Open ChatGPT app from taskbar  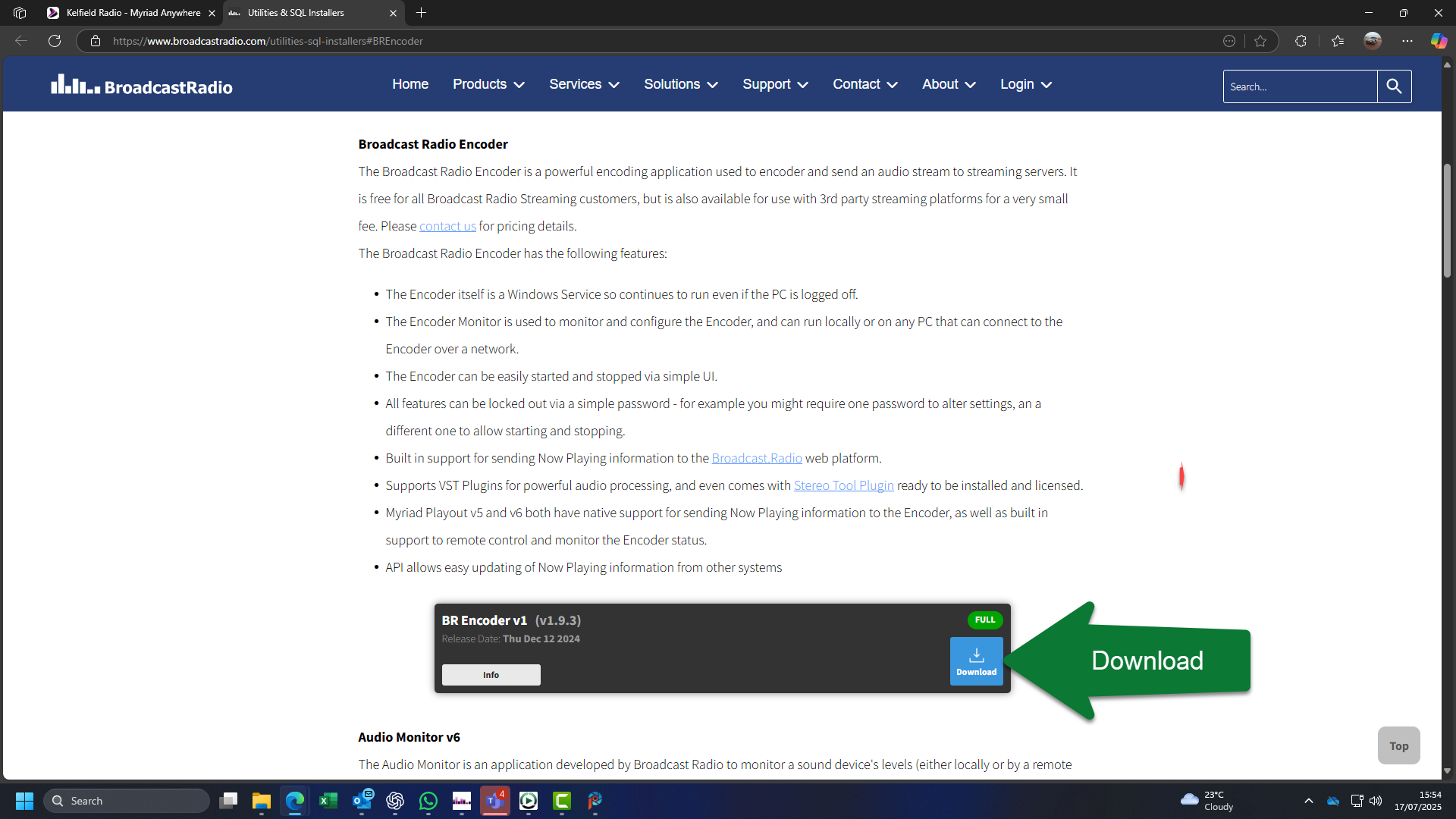[x=395, y=801]
